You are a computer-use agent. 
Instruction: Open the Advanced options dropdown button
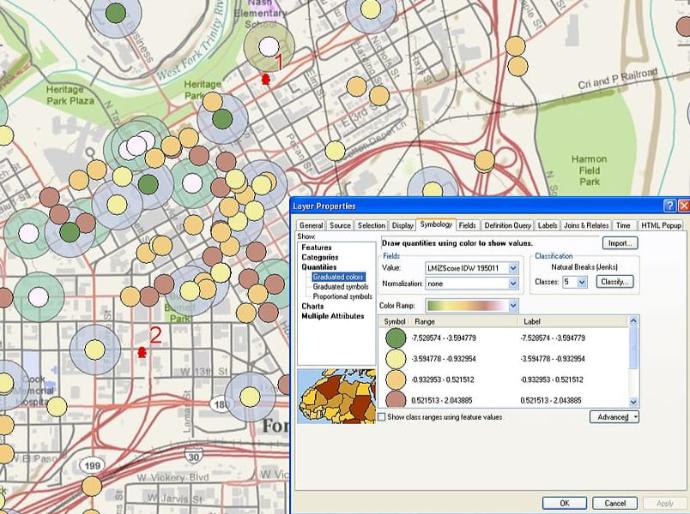point(613,416)
